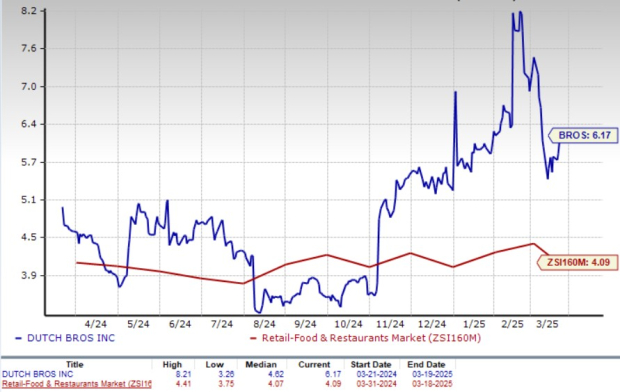This screenshot has width=620, height=392.
Task: Click the Current column header
Action: click(x=314, y=365)
